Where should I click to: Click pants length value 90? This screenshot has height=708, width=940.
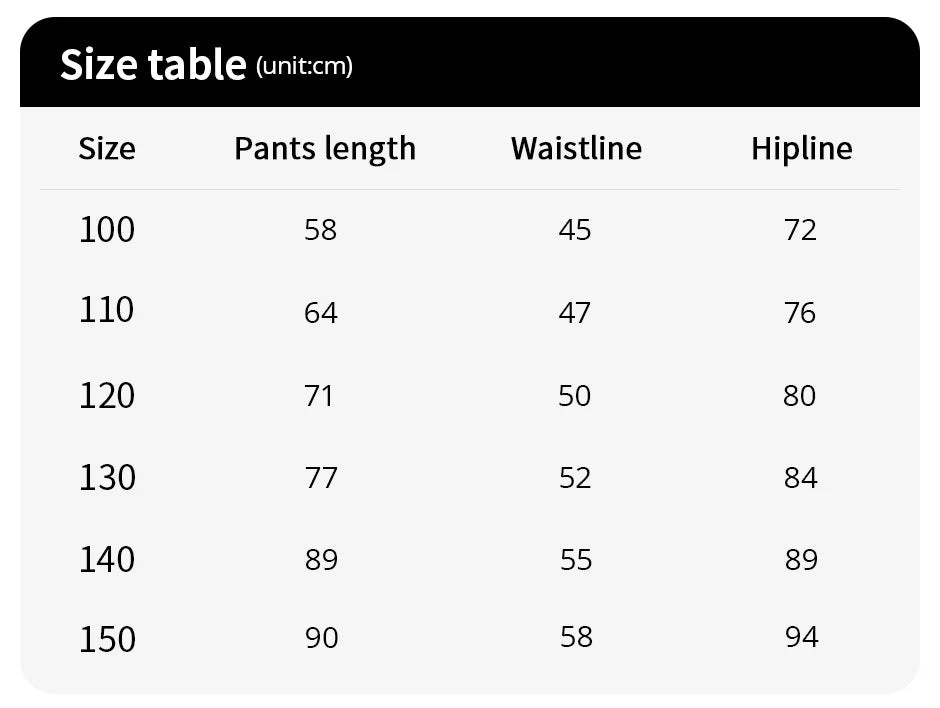[x=322, y=637]
